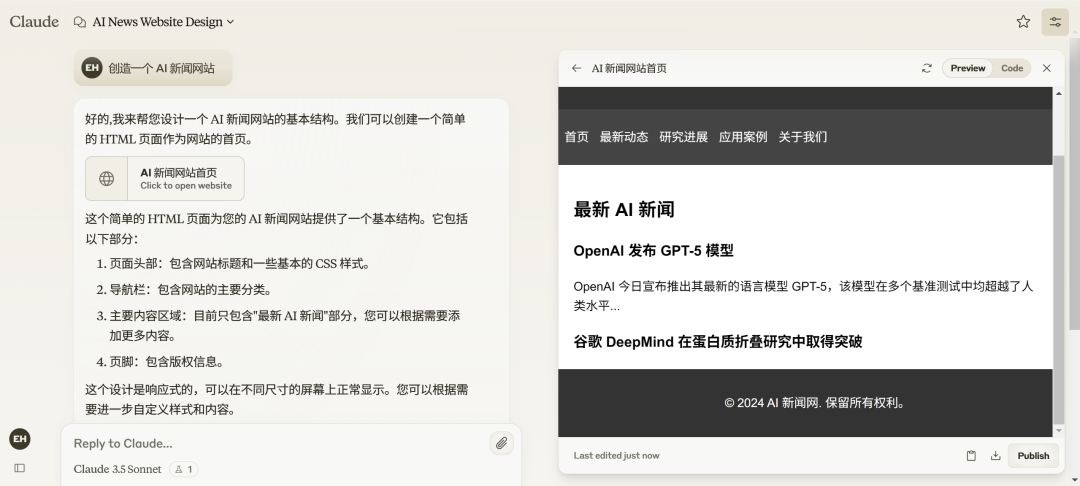Viewport: 1080px width, 486px height.
Task: Click the OpenAI 今日宣布 article summary paragraph
Action: (803, 296)
